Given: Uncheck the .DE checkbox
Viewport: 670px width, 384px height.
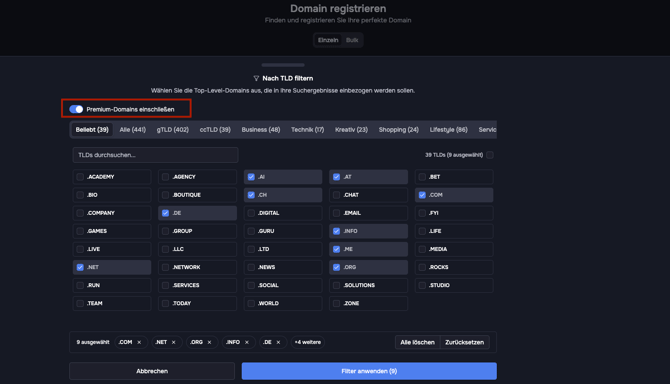Looking at the screenshot, I should pos(165,213).
